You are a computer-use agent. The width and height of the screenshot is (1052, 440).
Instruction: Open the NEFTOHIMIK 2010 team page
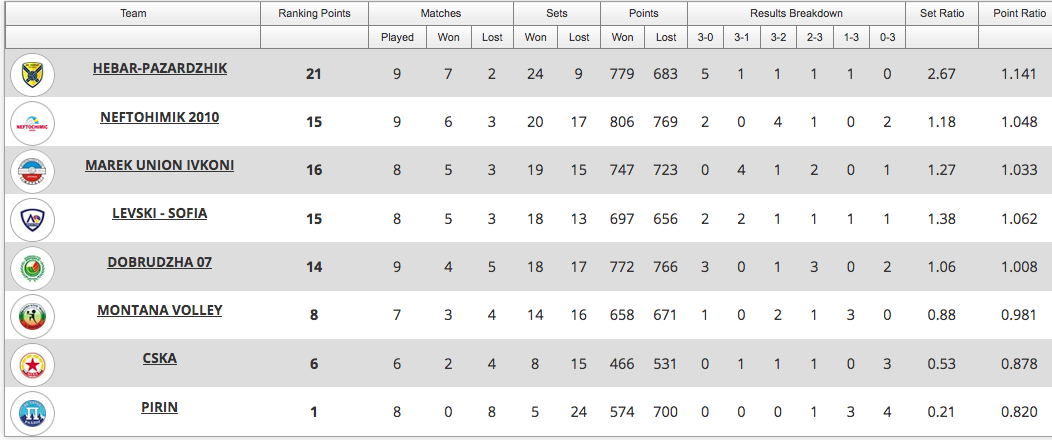click(160, 117)
